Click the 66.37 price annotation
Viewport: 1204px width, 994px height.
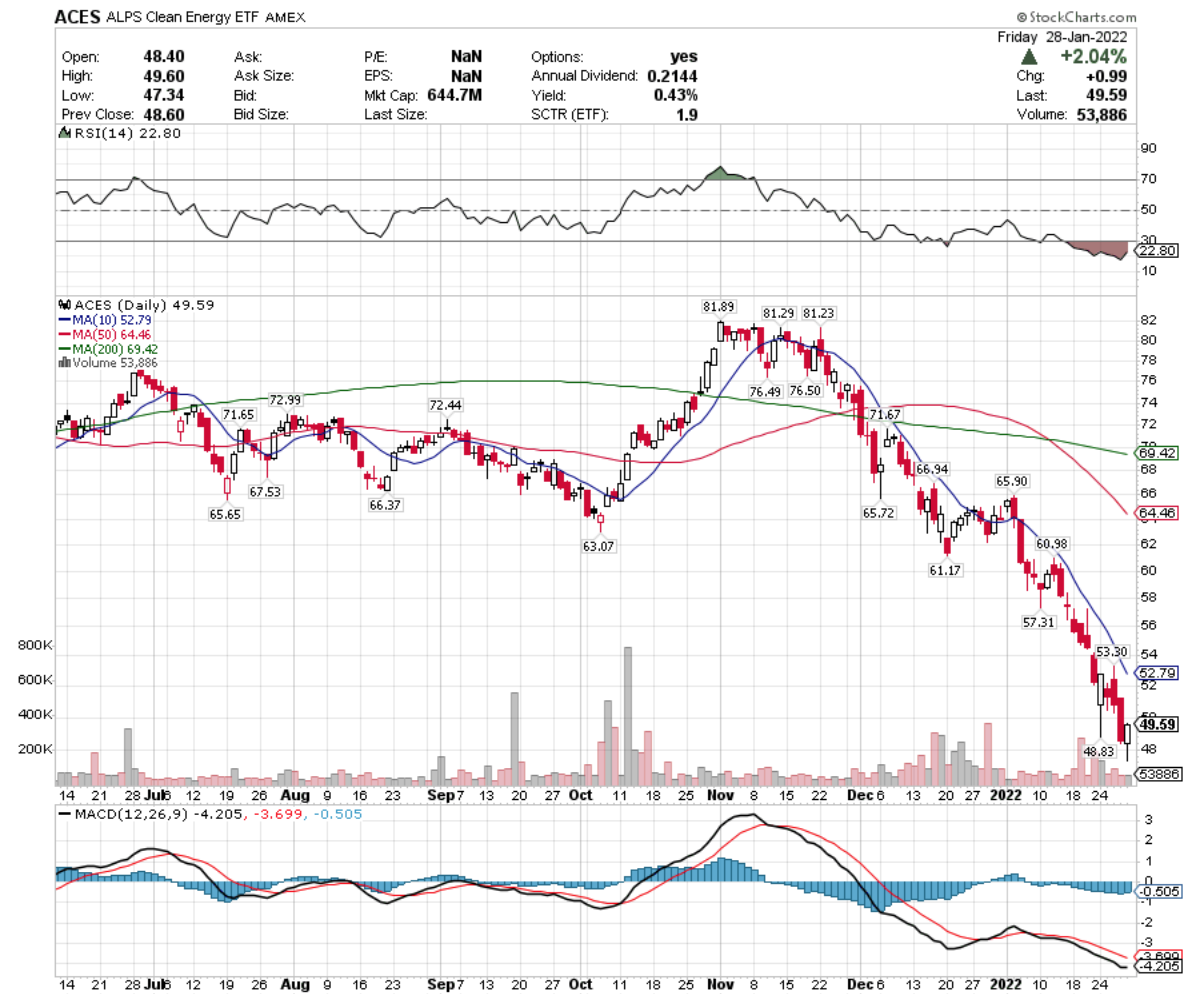click(385, 506)
